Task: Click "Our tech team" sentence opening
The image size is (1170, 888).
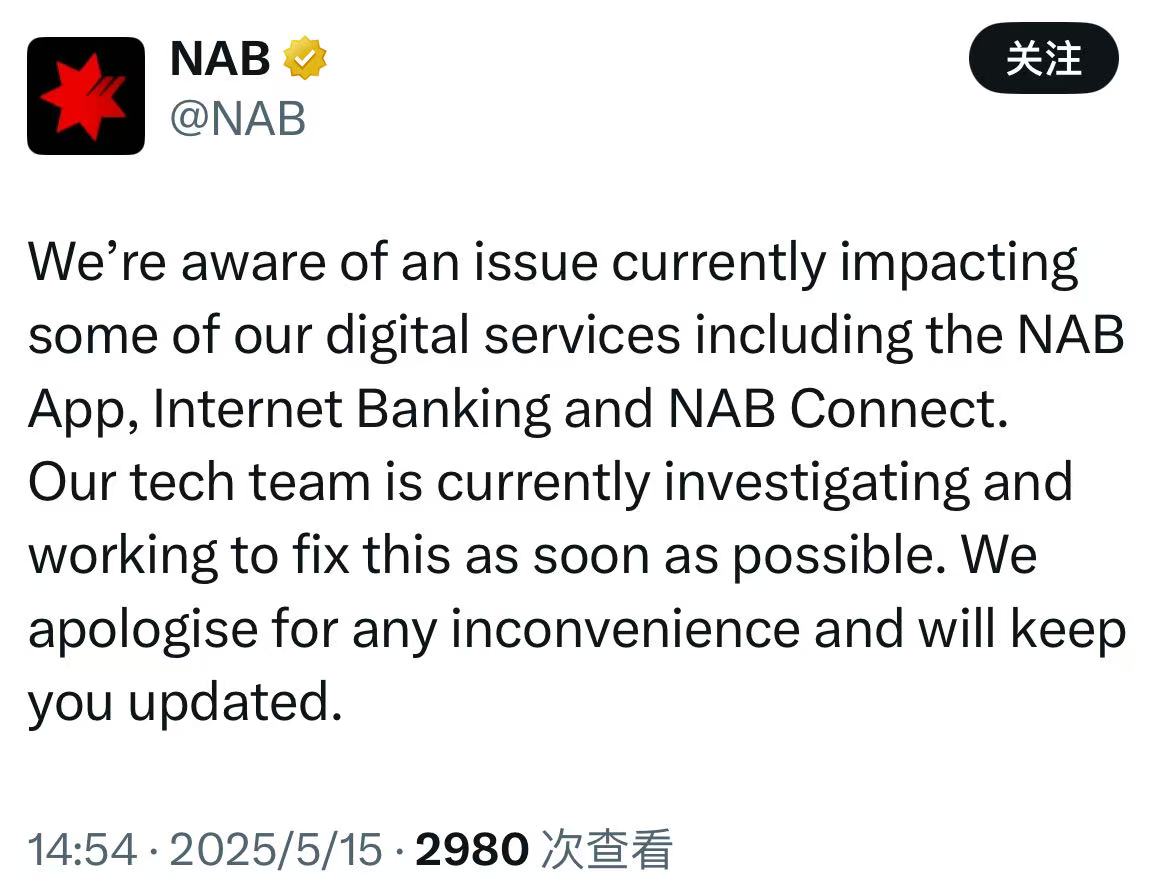Action: click(199, 481)
